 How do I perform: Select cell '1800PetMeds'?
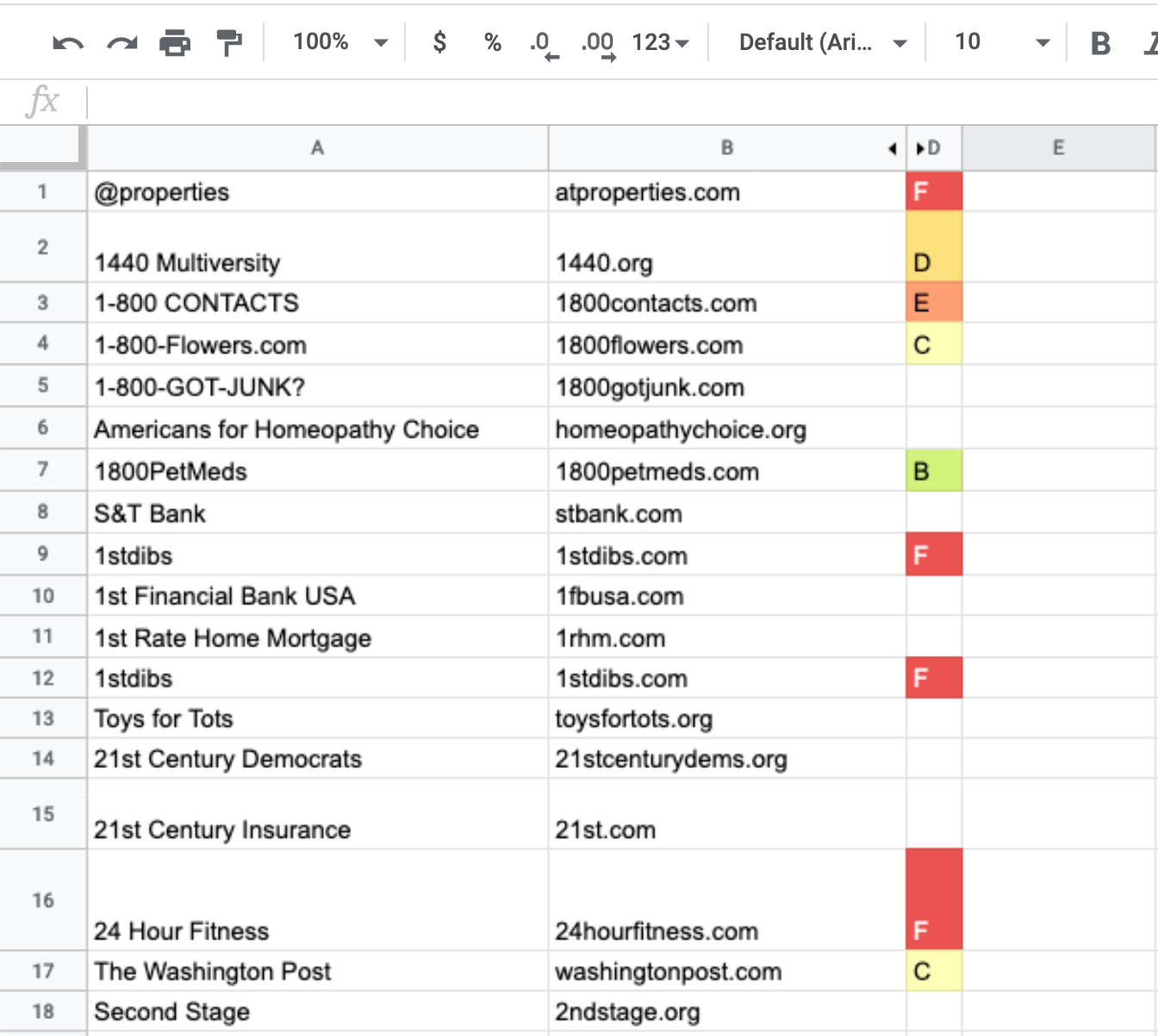click(x=318, y=471)
